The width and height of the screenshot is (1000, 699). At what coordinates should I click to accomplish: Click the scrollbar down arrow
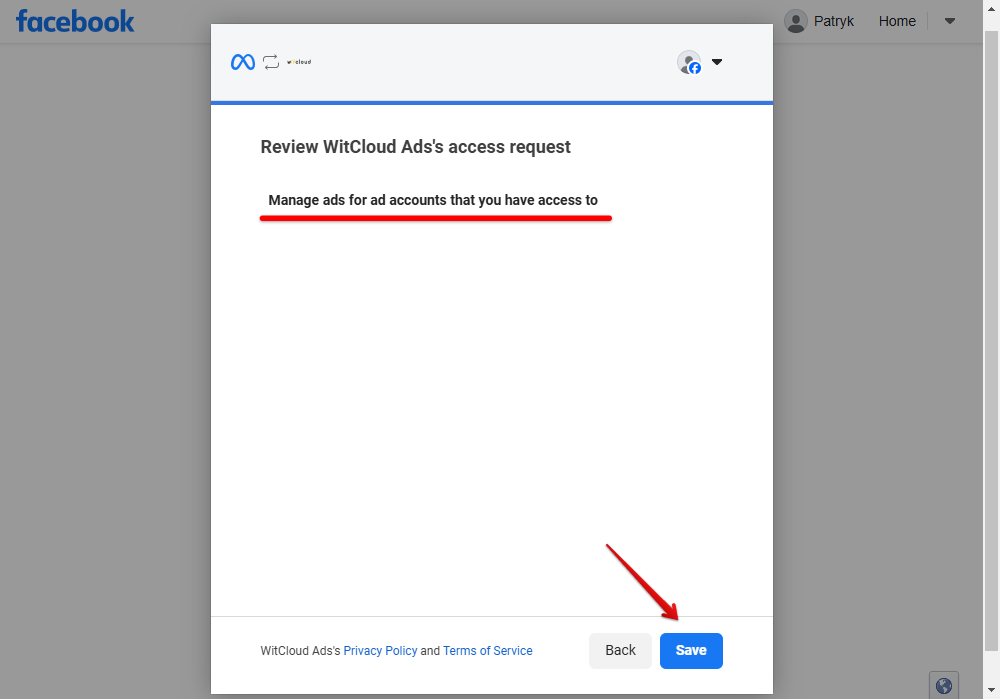(x=991, y=690)
